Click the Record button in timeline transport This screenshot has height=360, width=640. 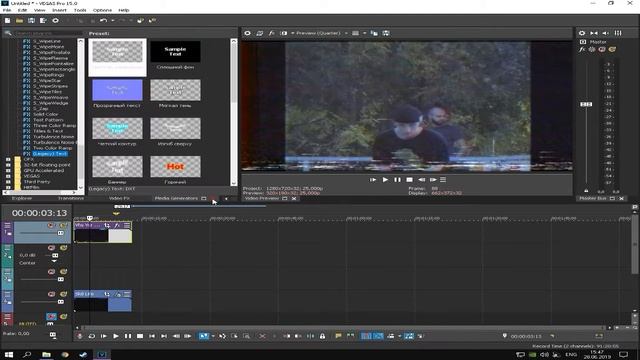(x=80, y=336)
